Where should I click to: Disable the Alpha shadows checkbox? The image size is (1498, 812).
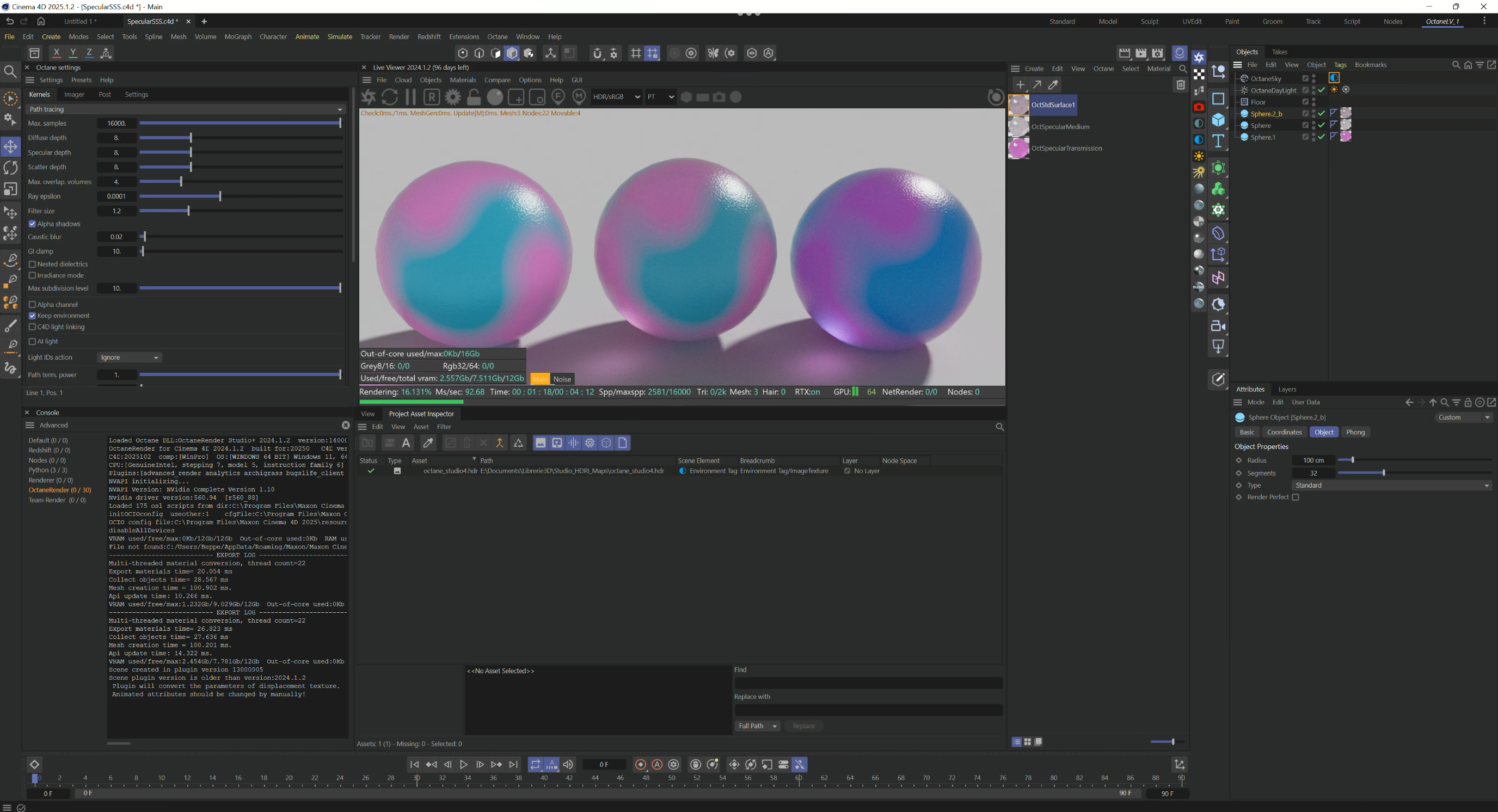tap(33, 224)
